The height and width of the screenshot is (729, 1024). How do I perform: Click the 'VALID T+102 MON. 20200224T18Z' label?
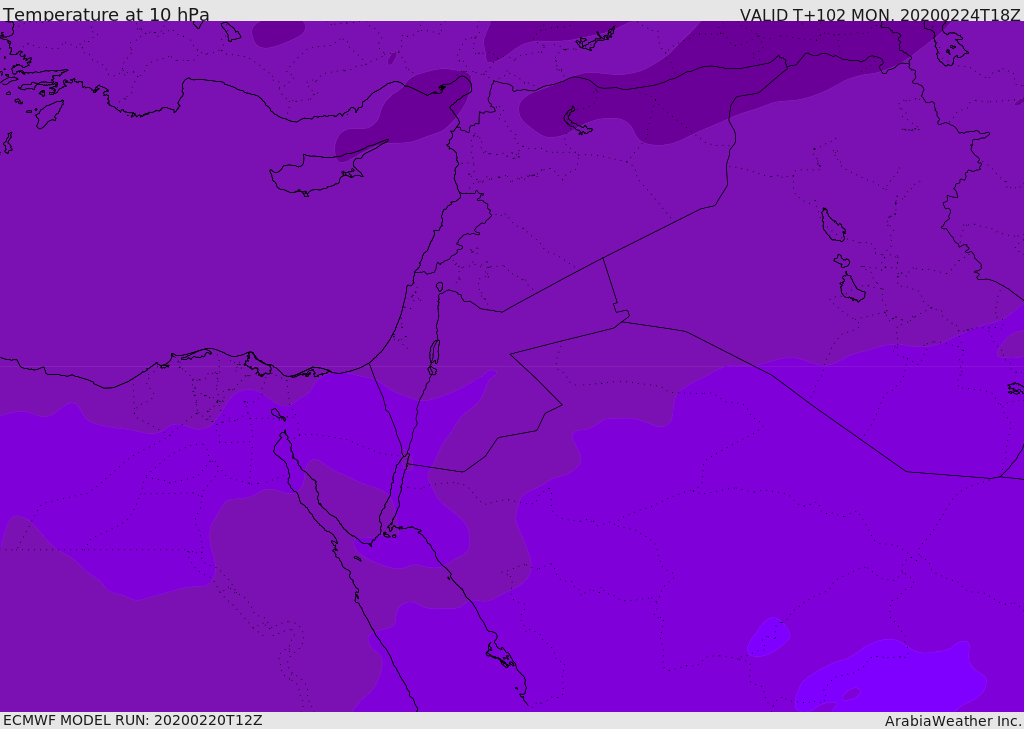tap(880, 14)
